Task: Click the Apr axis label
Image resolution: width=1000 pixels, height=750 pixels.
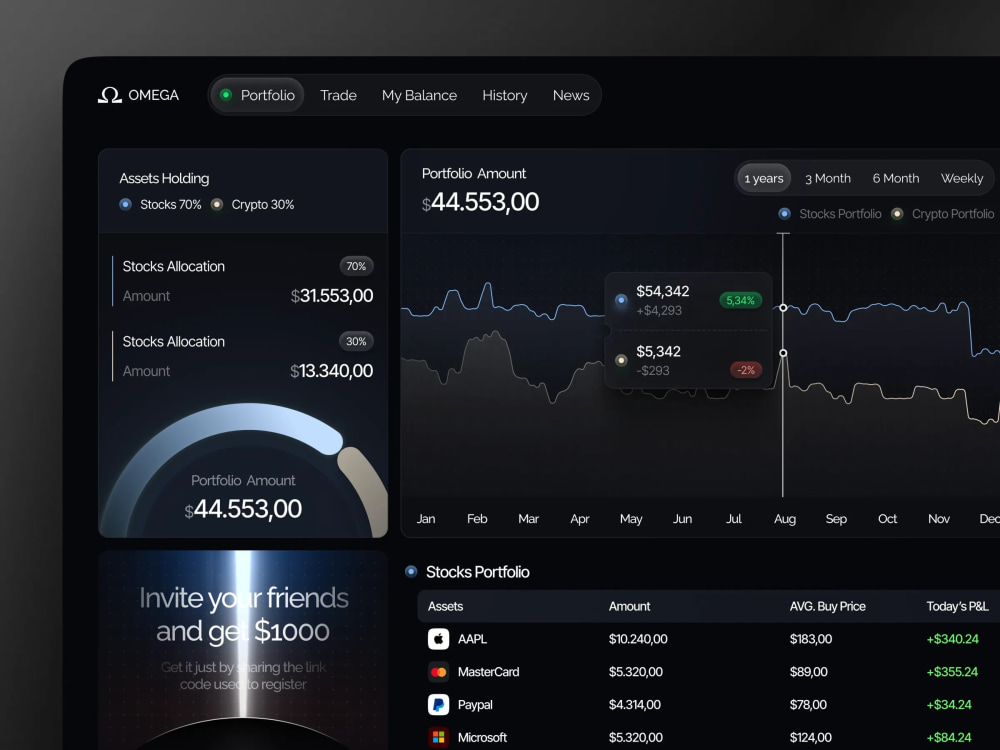Action: click(580, 518)
